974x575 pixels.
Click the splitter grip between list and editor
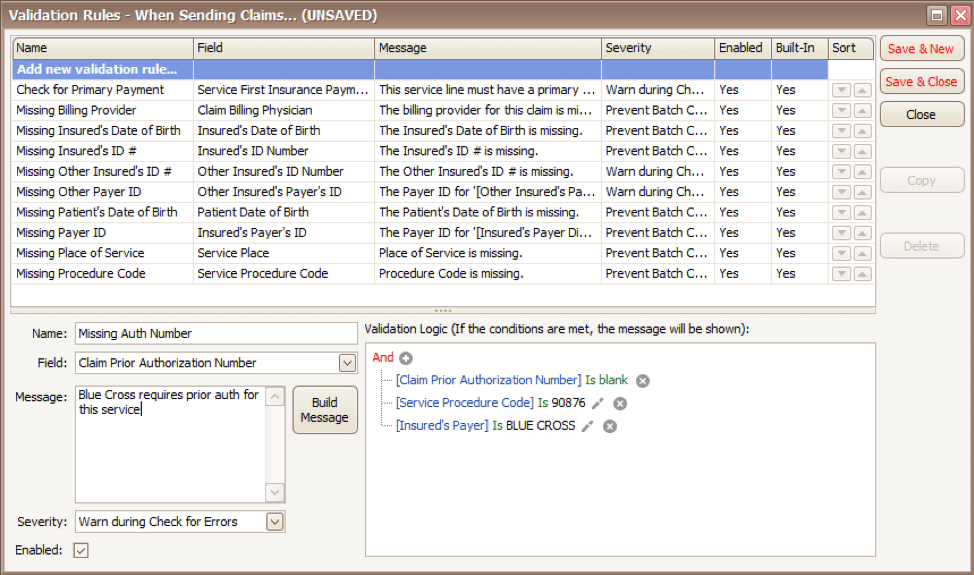pyautogui.click(x=443, y=310)
